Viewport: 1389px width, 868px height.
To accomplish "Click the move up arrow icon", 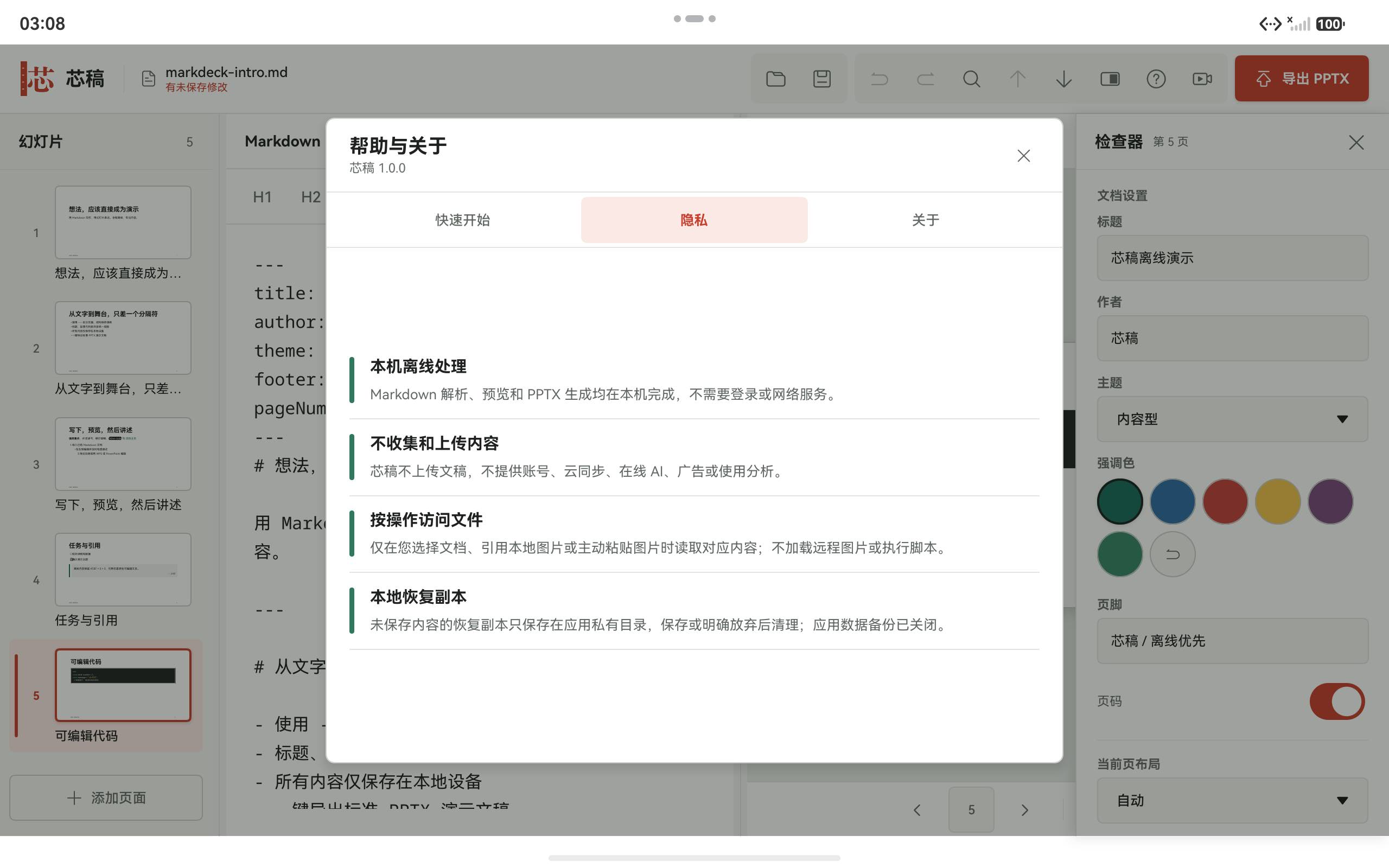I will [1018, 79].
